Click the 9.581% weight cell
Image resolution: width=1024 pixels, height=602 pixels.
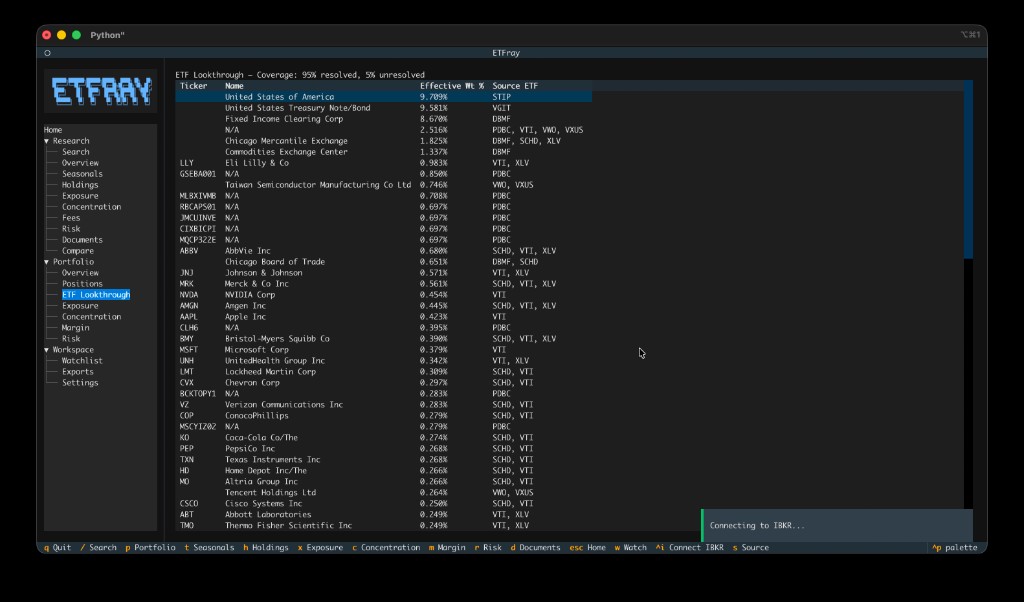pos(434,108)
